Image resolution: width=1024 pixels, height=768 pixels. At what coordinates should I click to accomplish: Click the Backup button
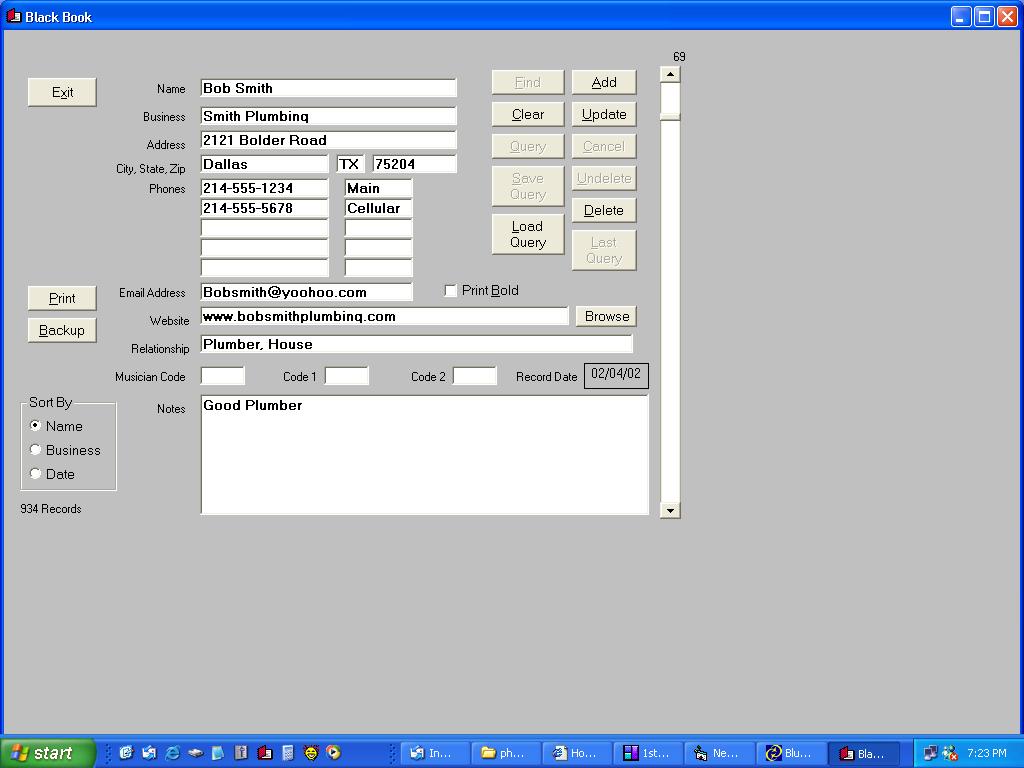pos(62,330)
